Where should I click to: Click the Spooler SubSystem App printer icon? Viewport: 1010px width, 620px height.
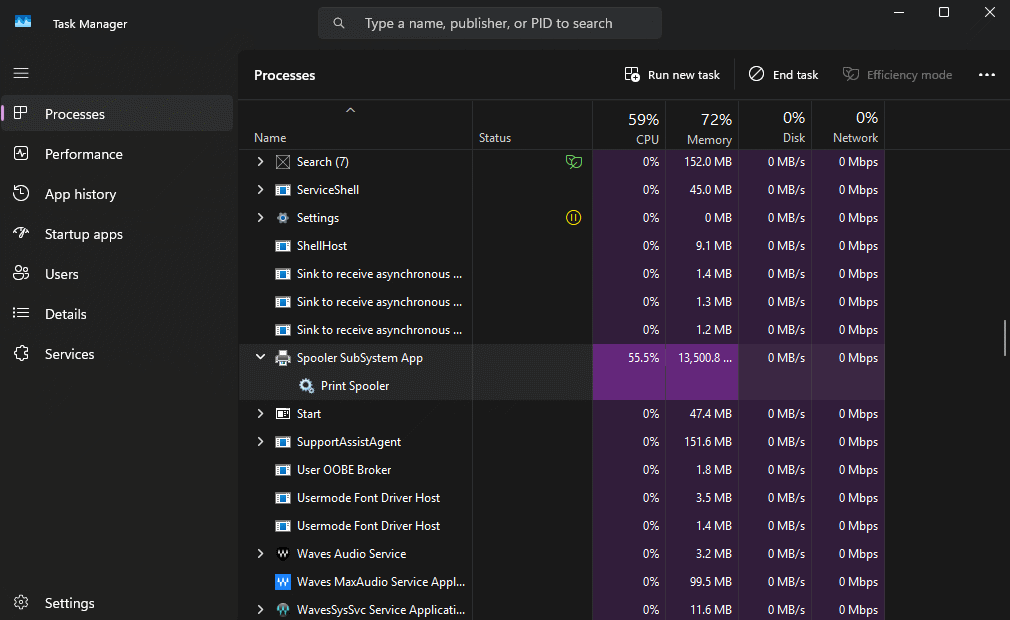tap(283, 358)
